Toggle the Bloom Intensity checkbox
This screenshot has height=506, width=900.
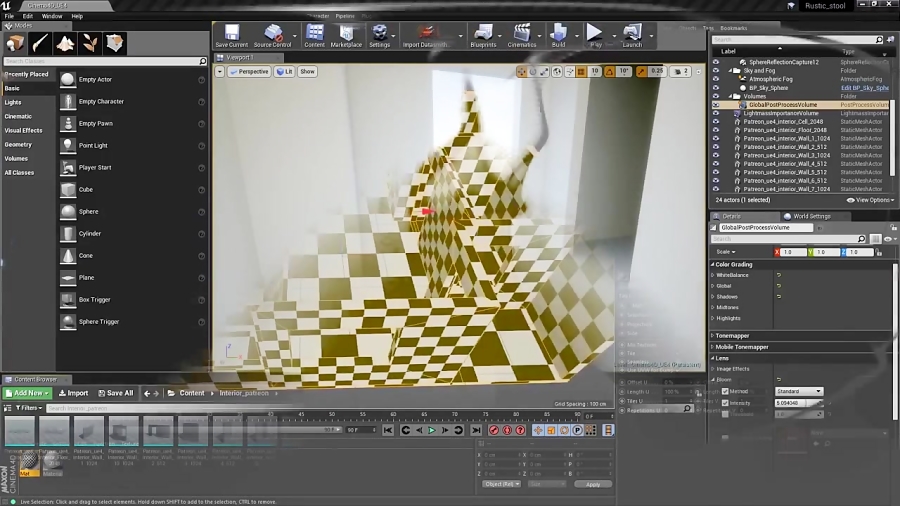click(725, 403)
